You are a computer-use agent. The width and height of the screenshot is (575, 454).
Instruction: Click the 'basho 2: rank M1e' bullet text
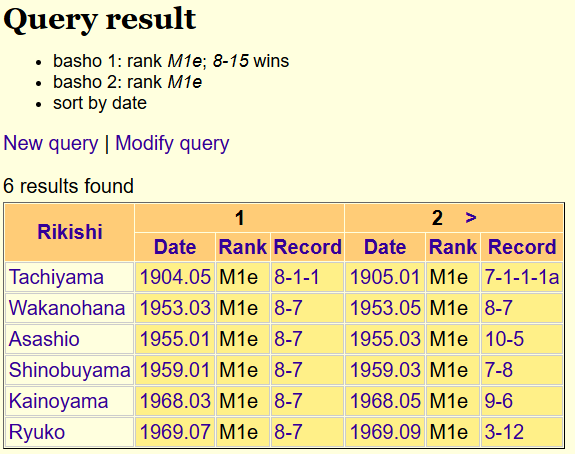click(x=127, y=82)
